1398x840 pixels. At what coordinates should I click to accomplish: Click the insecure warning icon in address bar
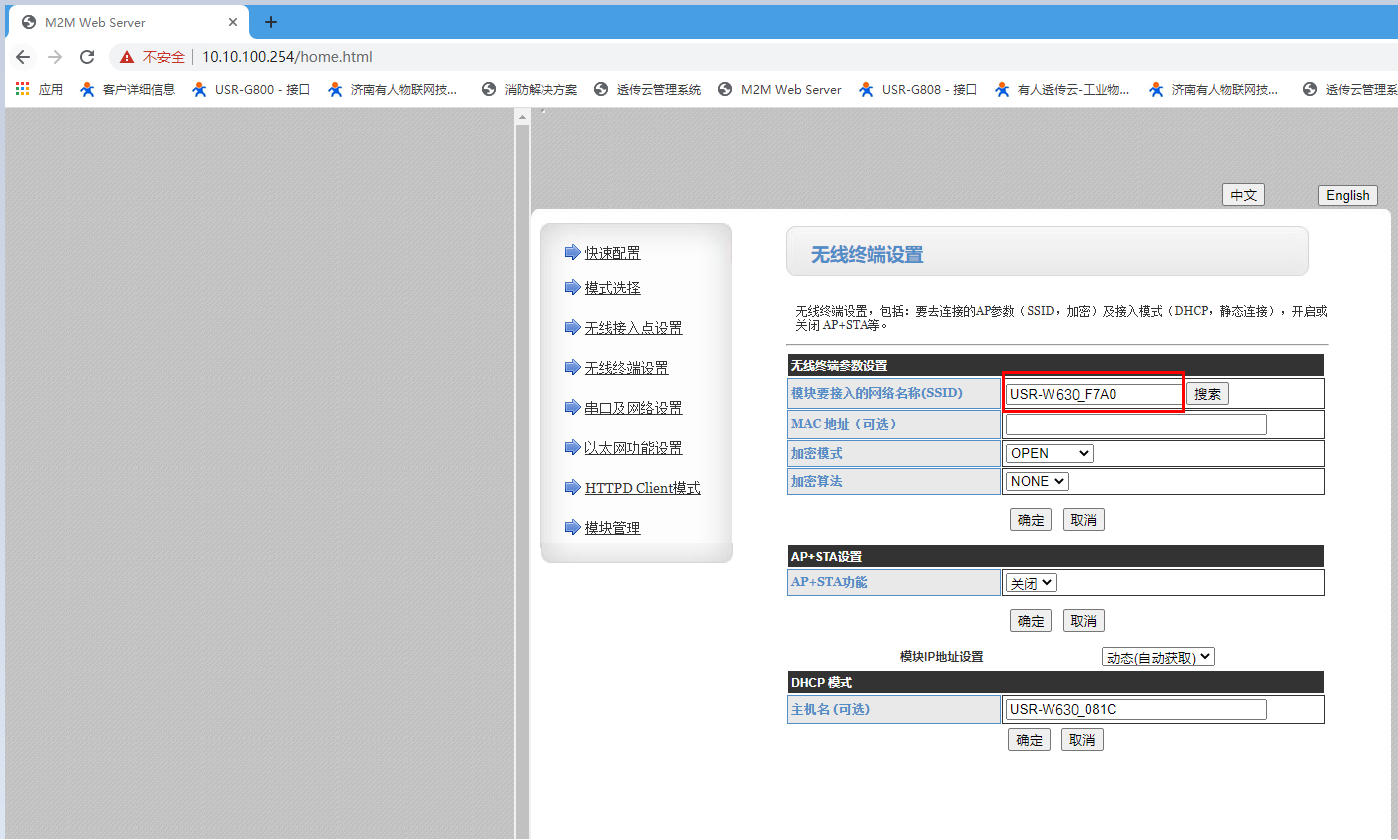(127, 57)
